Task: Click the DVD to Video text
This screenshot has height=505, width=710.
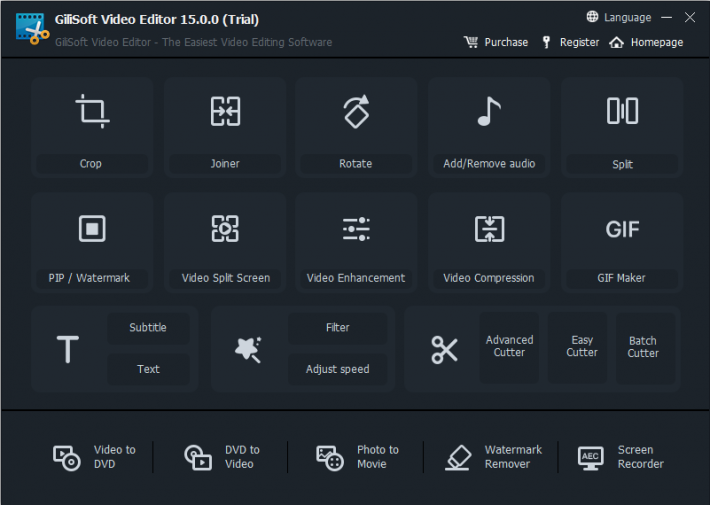Action: coord(242,457)
